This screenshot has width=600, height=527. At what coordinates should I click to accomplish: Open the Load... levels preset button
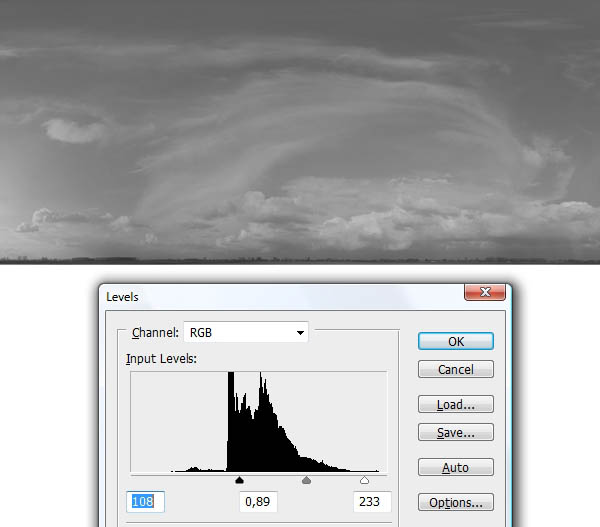[x=456, y=404]
